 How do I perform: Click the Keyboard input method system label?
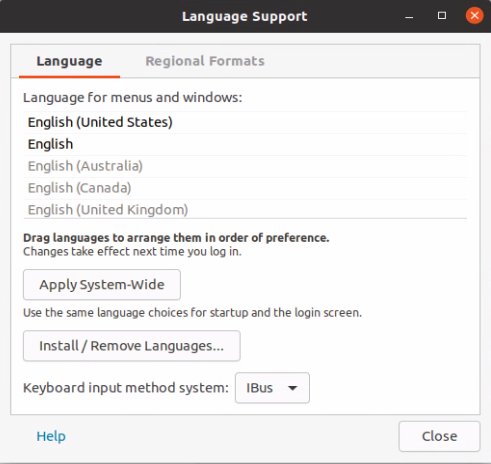point(126,388)
